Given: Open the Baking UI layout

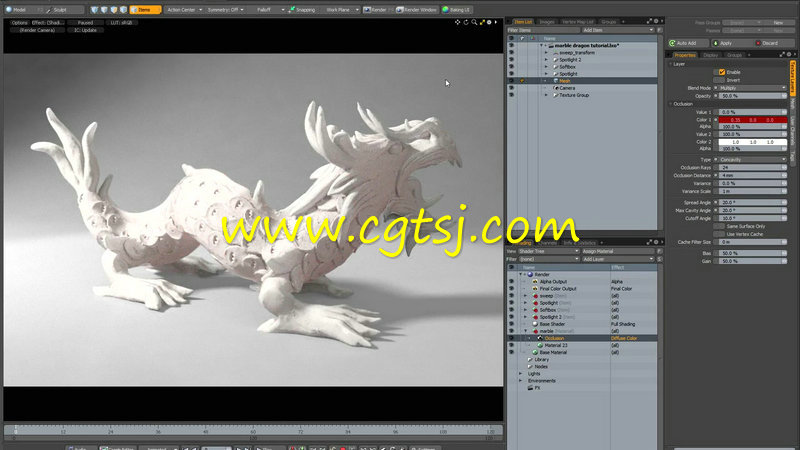Looking at the screenshot, I should [456, 10].
